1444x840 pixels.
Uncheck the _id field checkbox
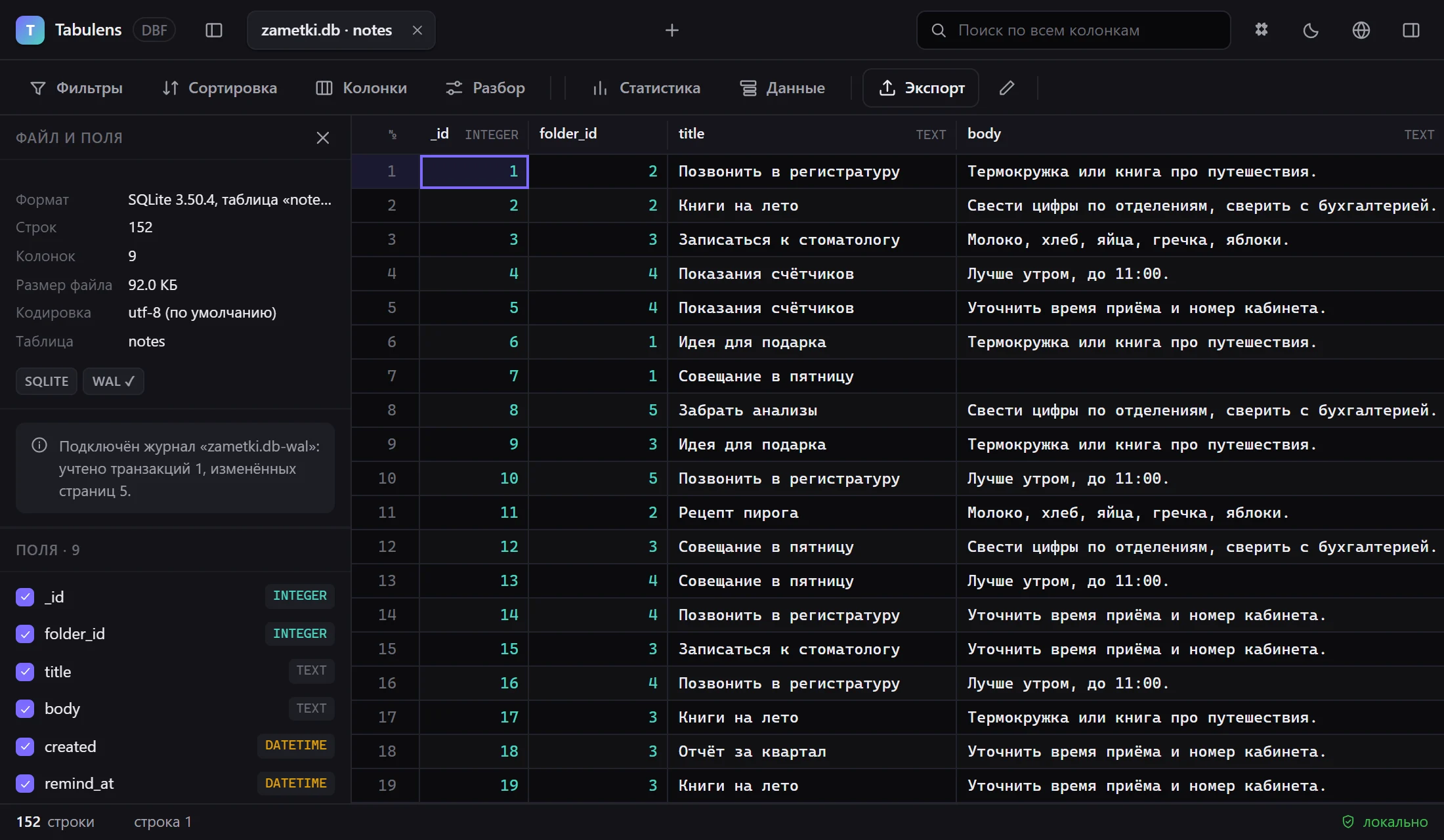25,597
